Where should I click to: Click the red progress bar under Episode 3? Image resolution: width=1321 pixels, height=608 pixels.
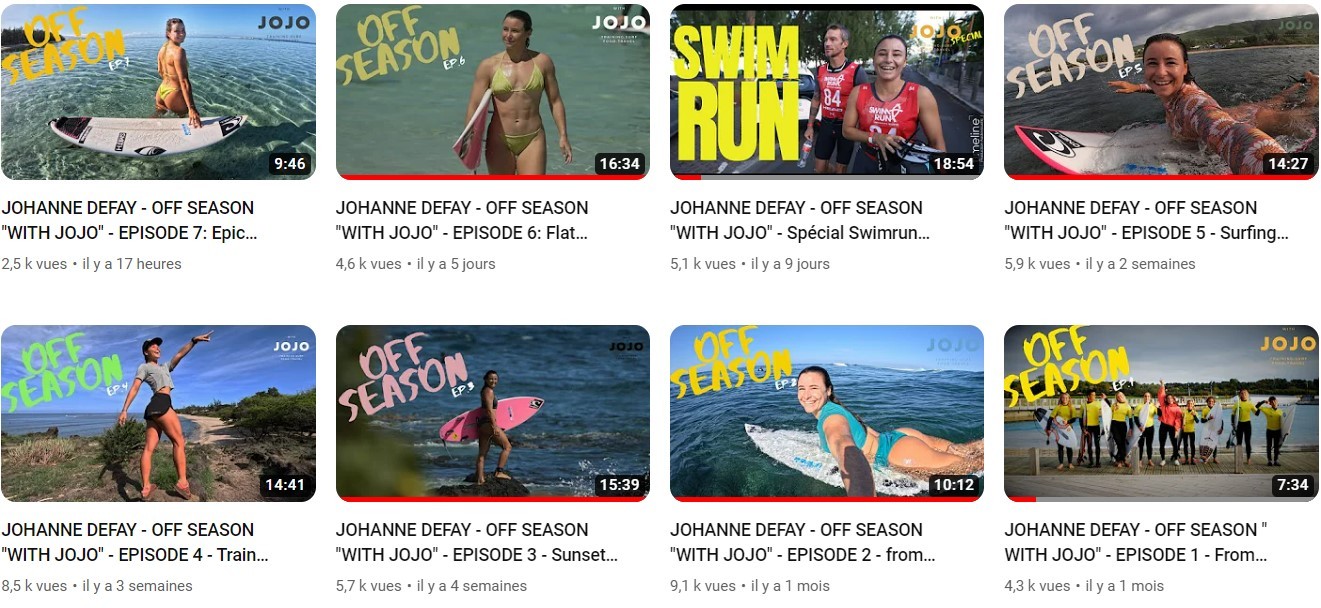click(x=493, y=498)
